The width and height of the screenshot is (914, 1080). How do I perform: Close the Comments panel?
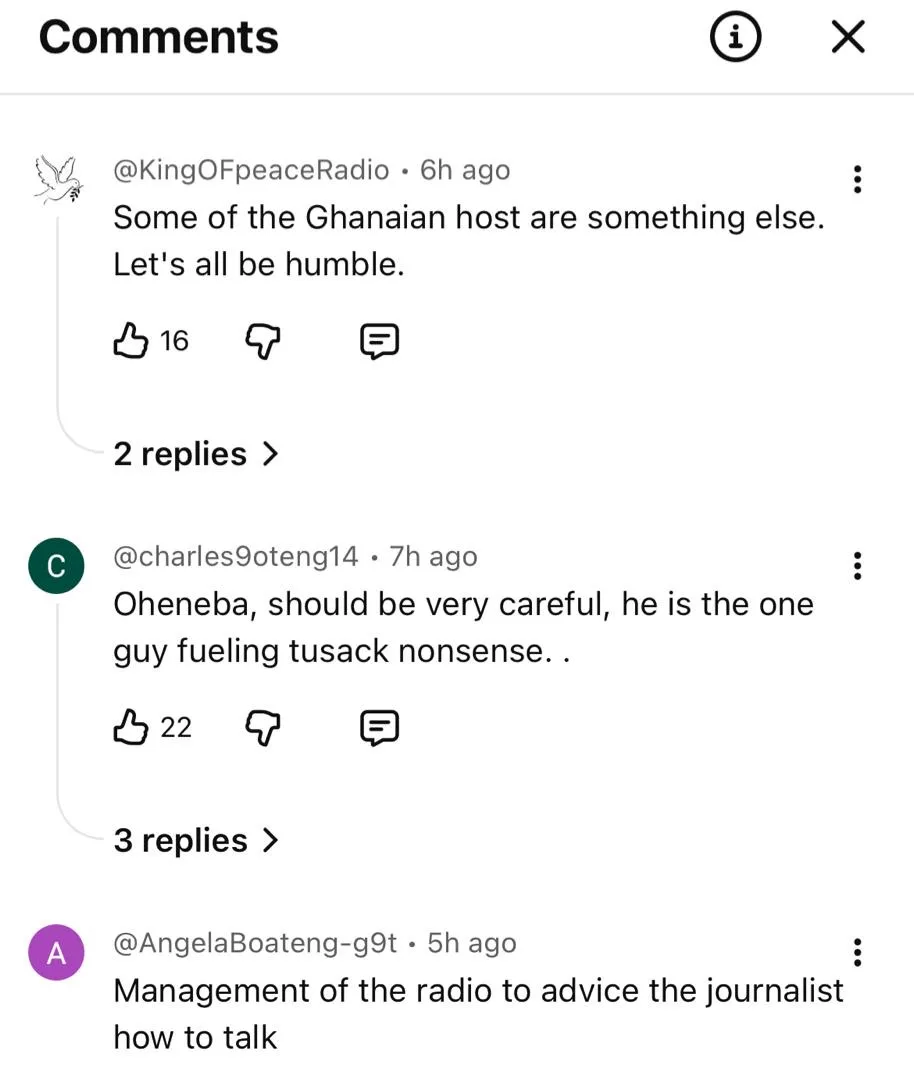tap(848, 37)
